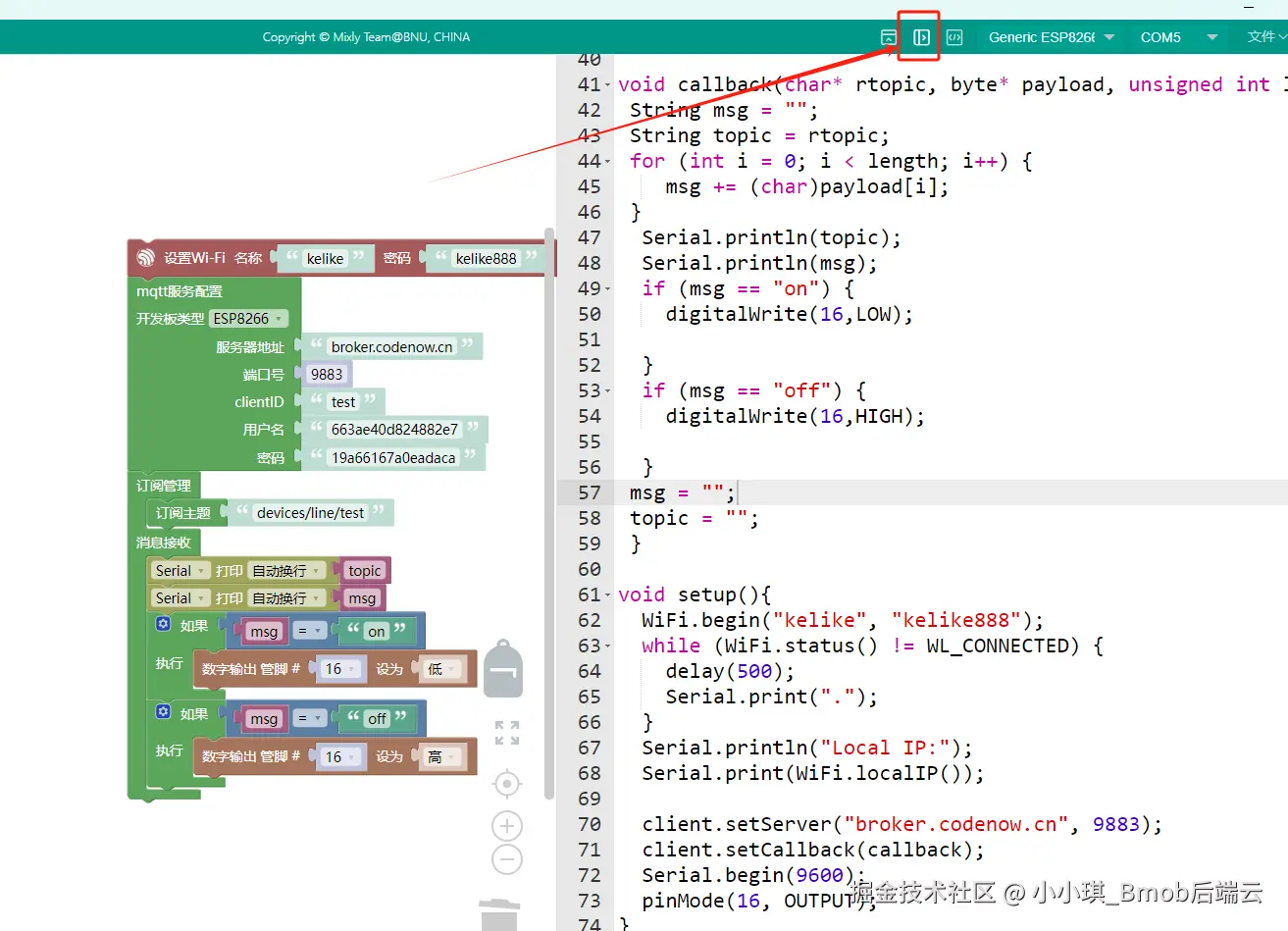Screen dimensions: 1288x931
Task: Click the 消息接收 block label
Action: tap(164, 543)
